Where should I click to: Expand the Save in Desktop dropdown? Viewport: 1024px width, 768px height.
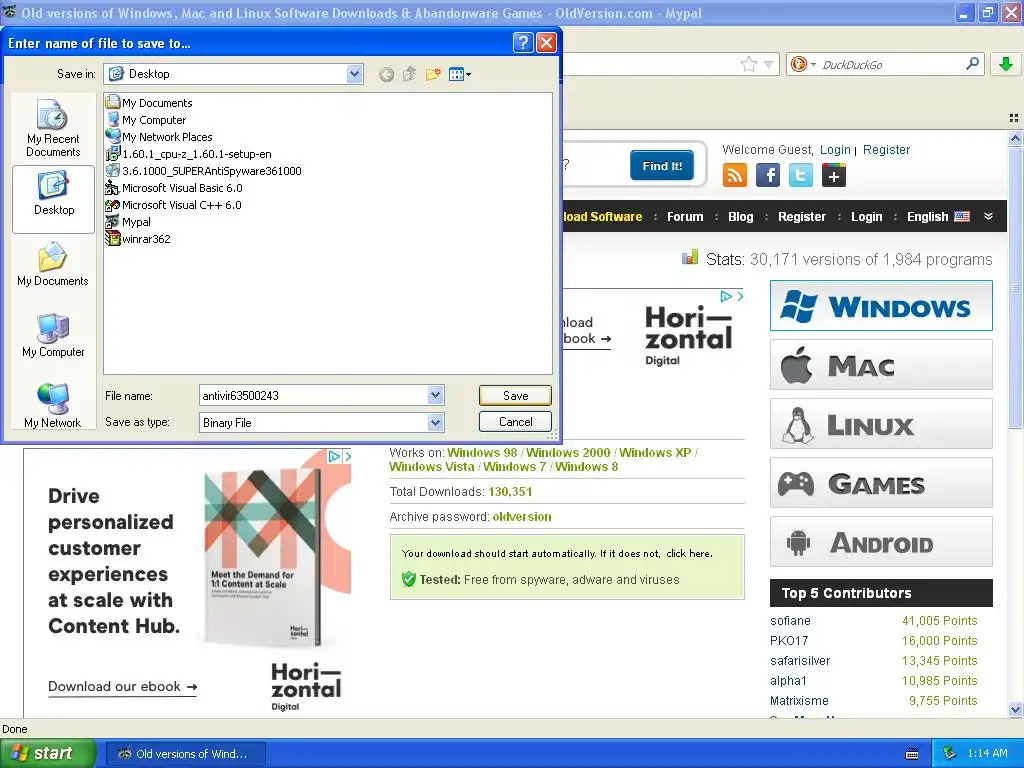(x=354, y=74)
